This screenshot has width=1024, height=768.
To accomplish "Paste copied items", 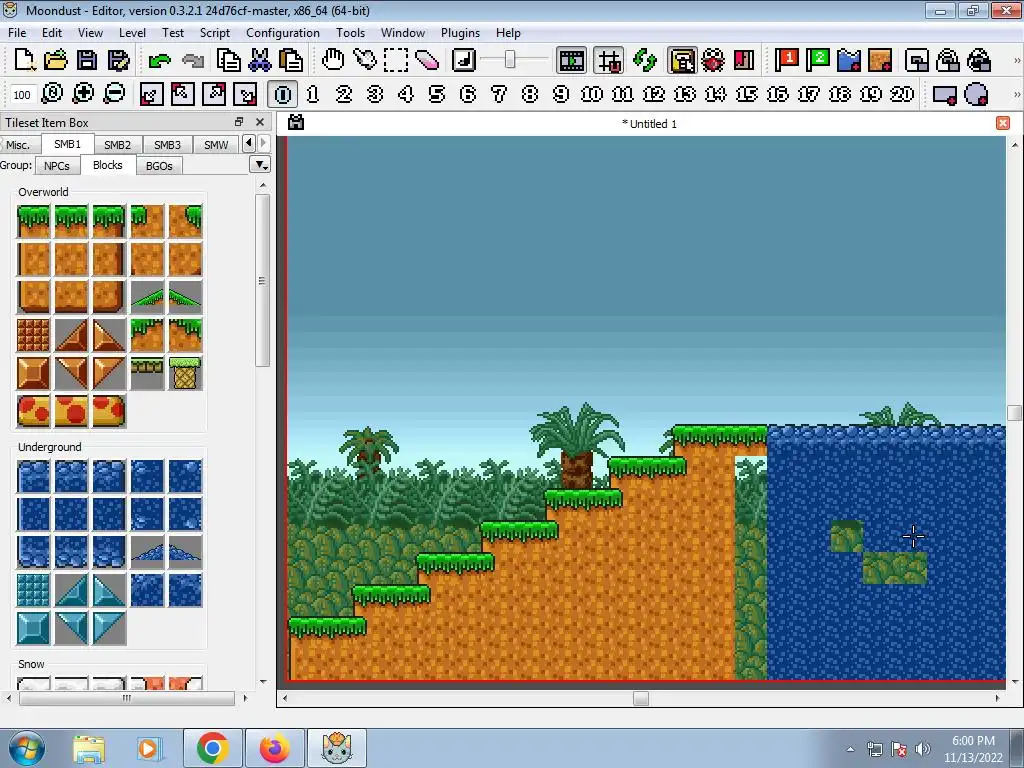I will point(290,60).
